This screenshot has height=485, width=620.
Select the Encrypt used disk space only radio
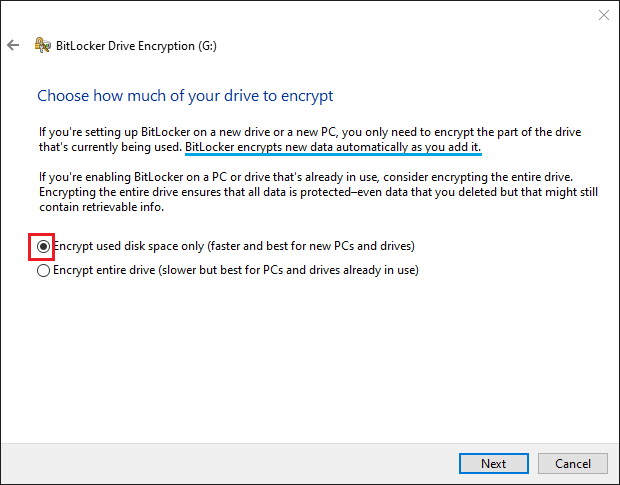click(x=43, y=247)
